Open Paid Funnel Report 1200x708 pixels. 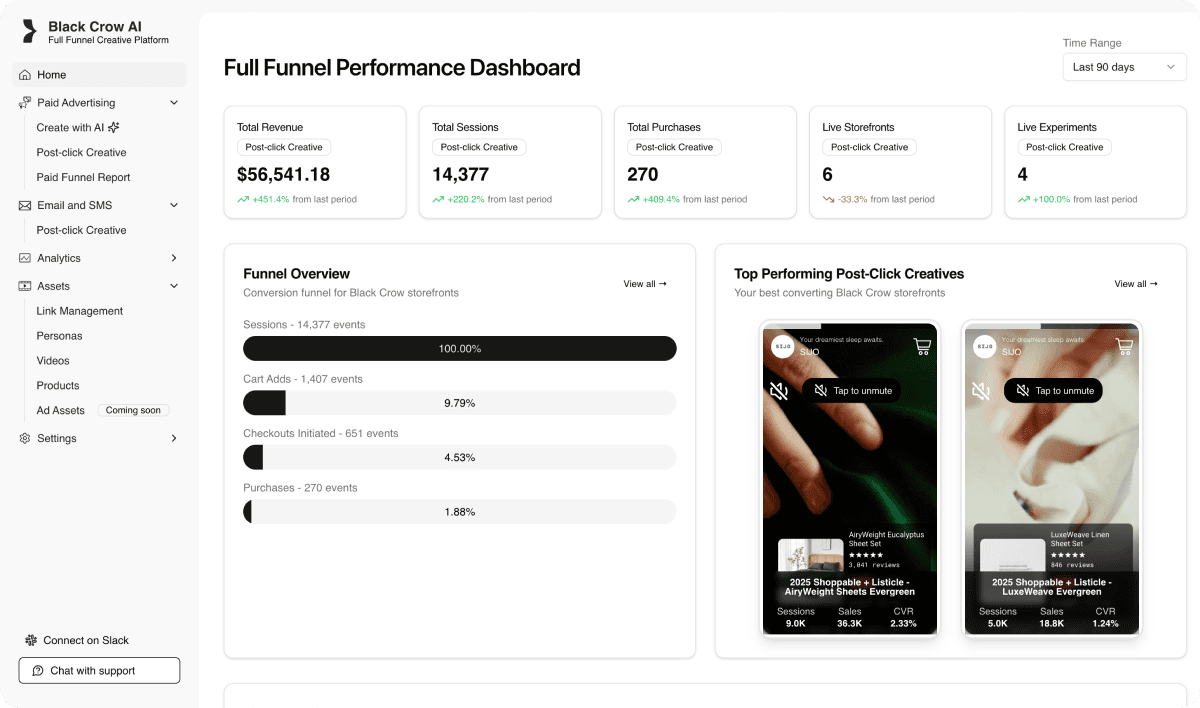83,178
